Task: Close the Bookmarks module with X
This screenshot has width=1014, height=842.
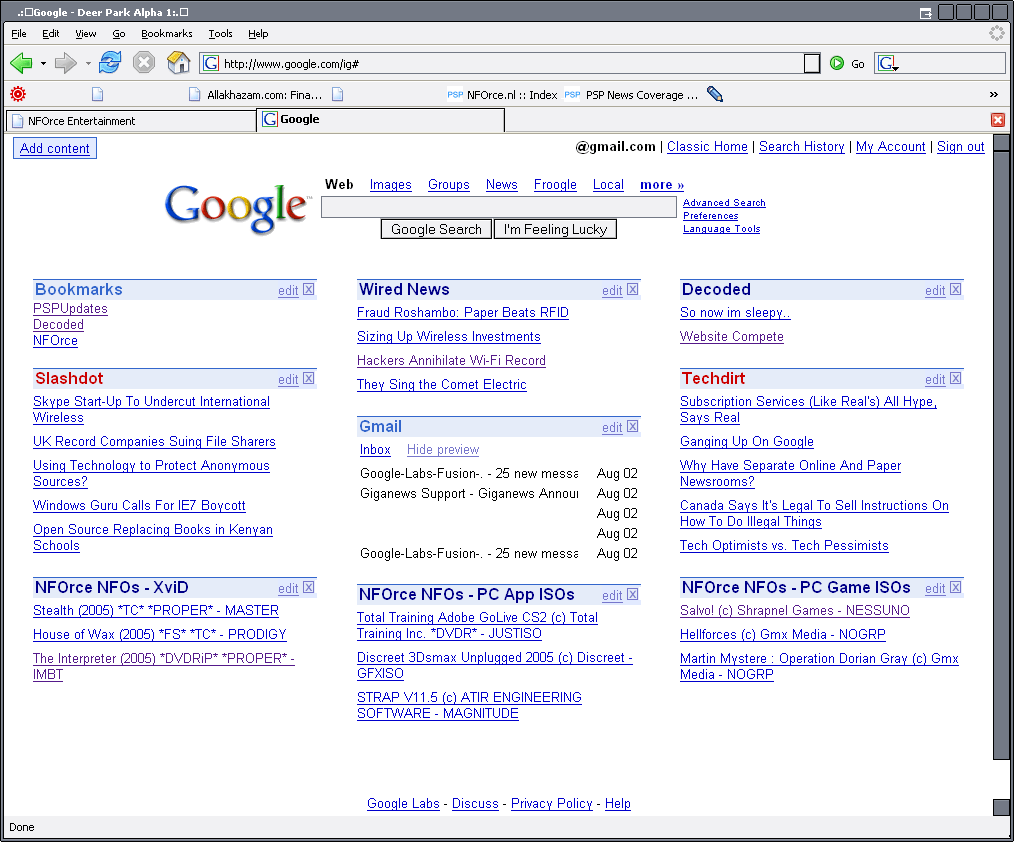Action: (309, 290)
